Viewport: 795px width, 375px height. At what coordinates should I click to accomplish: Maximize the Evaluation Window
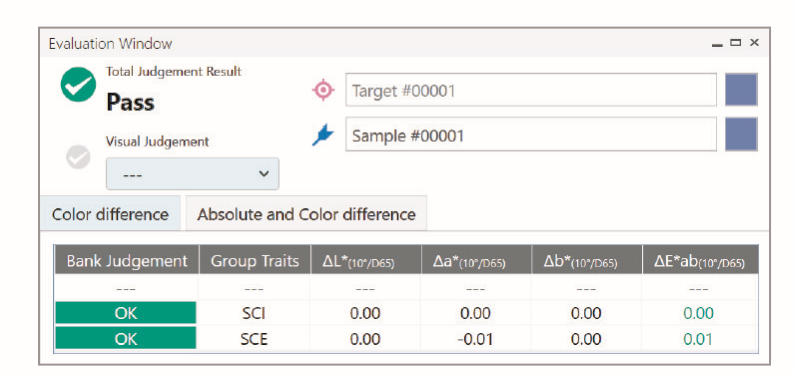tap(736, 43)
